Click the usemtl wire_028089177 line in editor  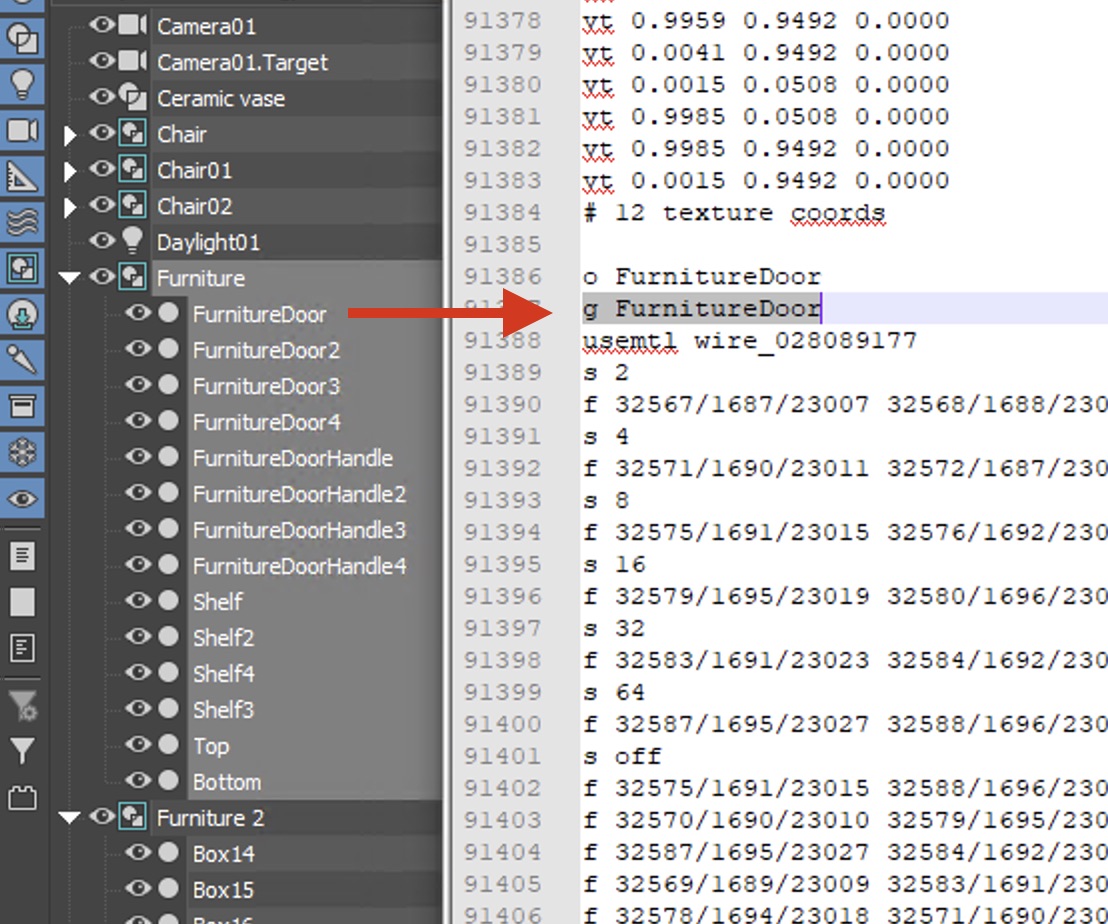click(x=749, y=341)
